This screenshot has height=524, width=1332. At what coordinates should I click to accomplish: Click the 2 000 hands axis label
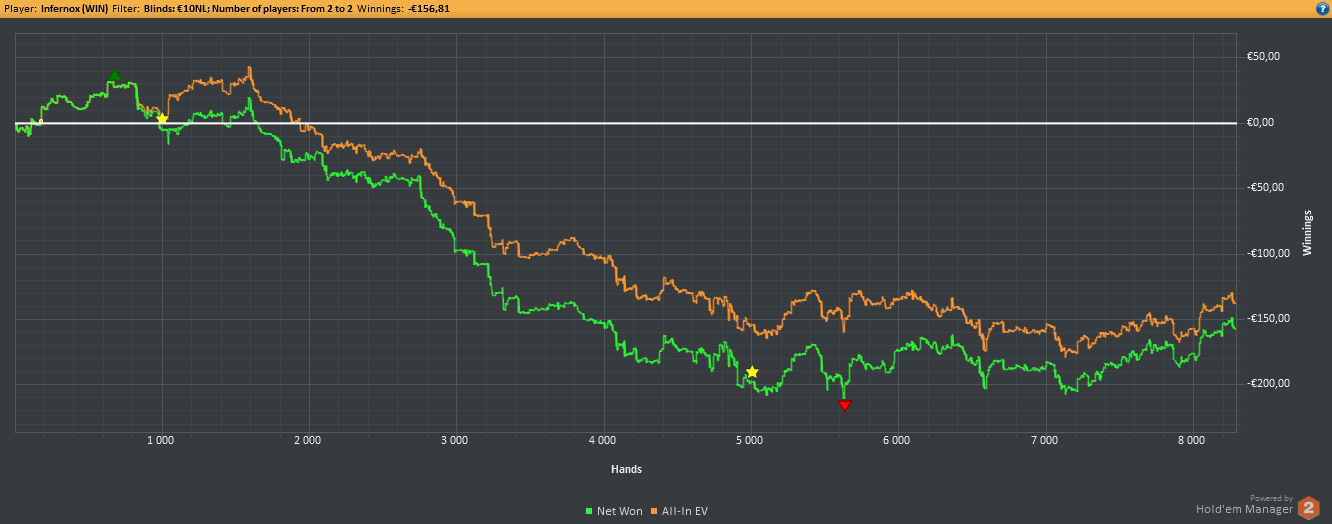point(309,440)
